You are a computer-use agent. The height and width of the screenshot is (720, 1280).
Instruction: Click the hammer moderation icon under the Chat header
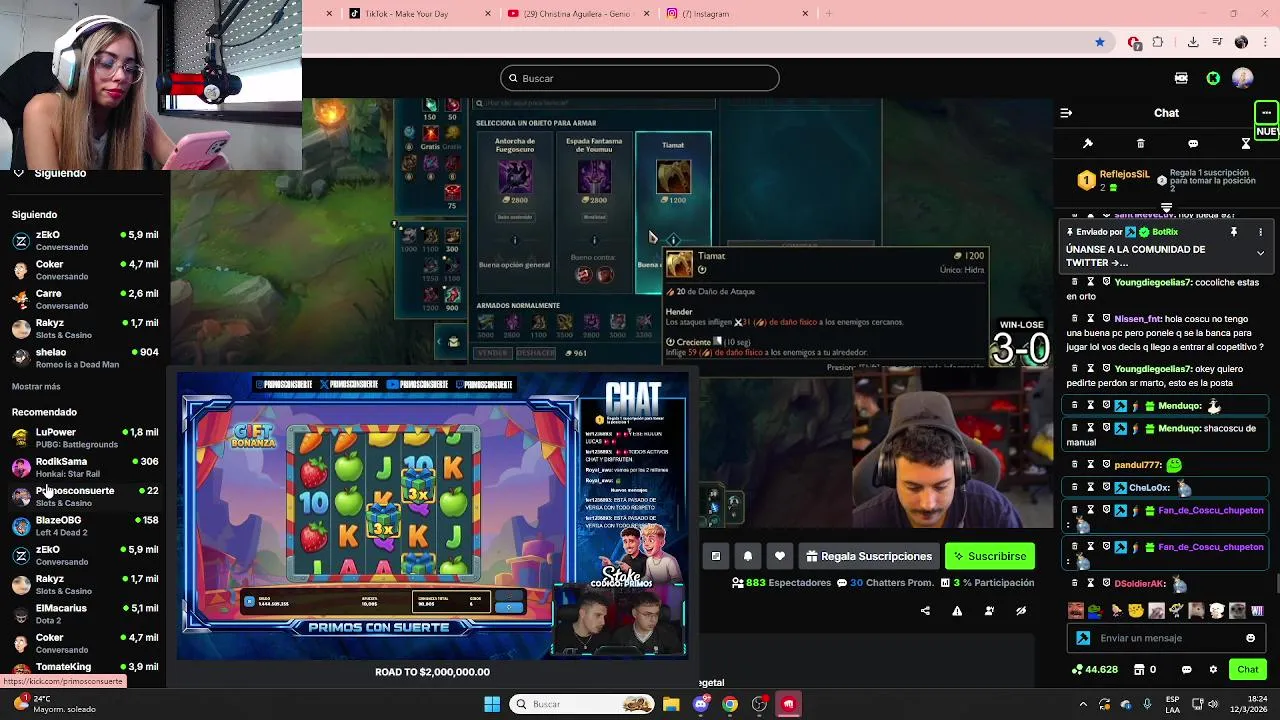(x=1088, y=144)
